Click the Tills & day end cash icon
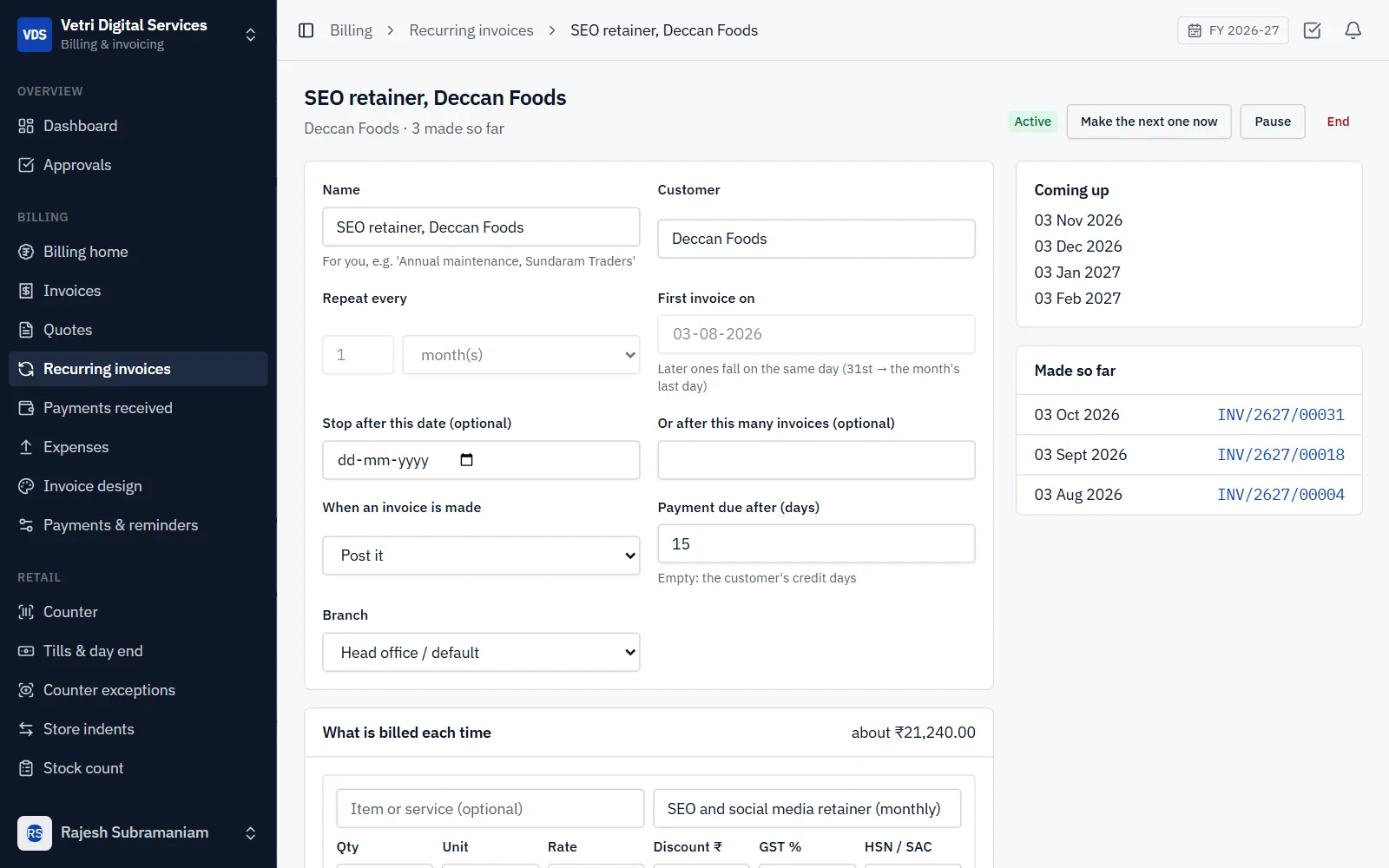 point(26,651)
